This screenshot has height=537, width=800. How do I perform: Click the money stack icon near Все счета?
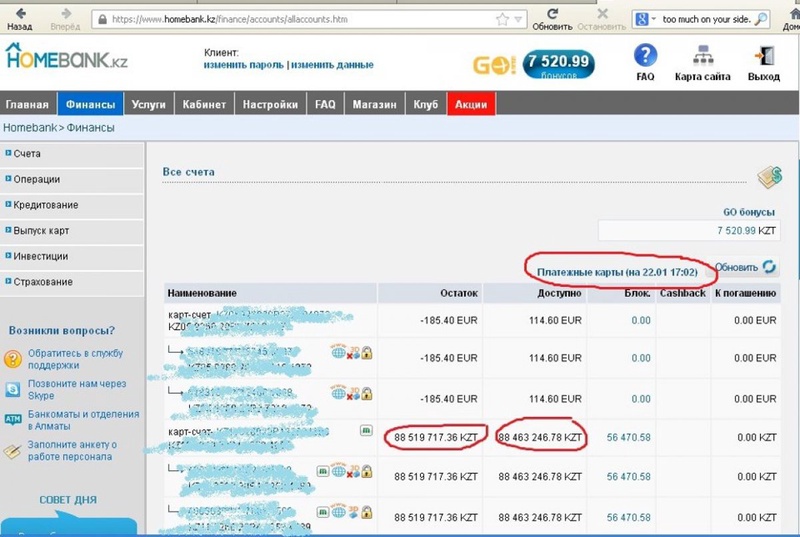point(769,177)
